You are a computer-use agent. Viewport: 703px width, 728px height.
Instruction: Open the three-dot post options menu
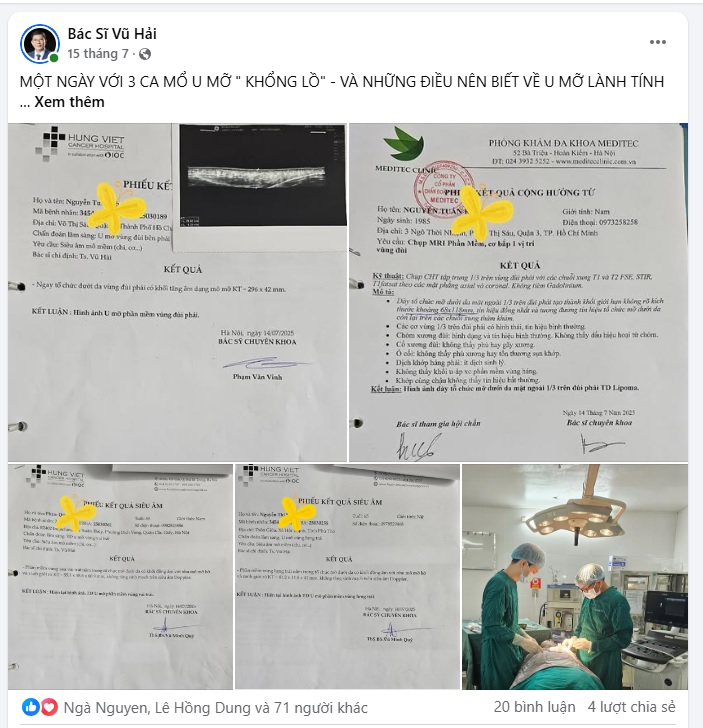657,42
